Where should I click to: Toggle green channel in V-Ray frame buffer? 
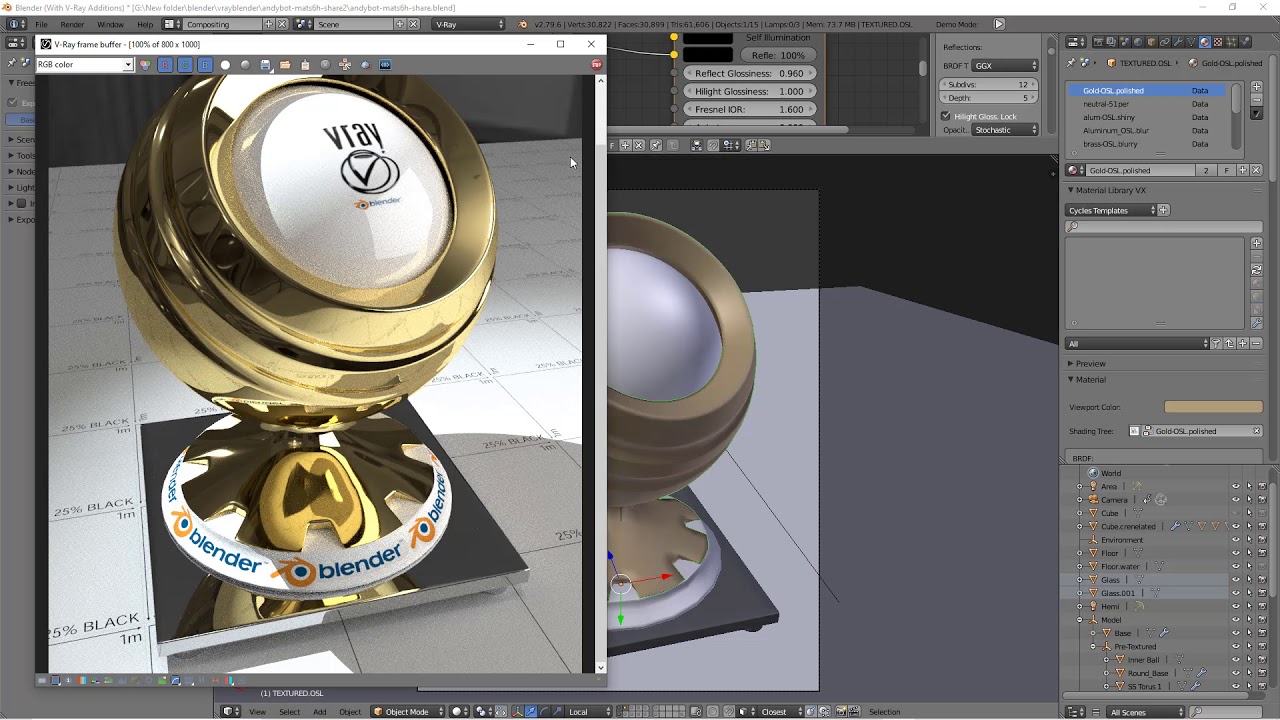(185, 64)
